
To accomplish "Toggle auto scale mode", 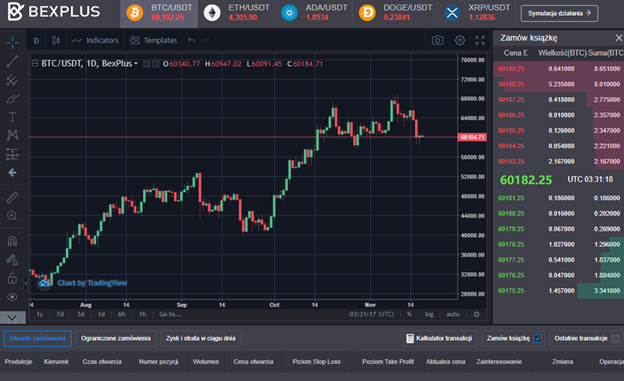I will 453,315.
